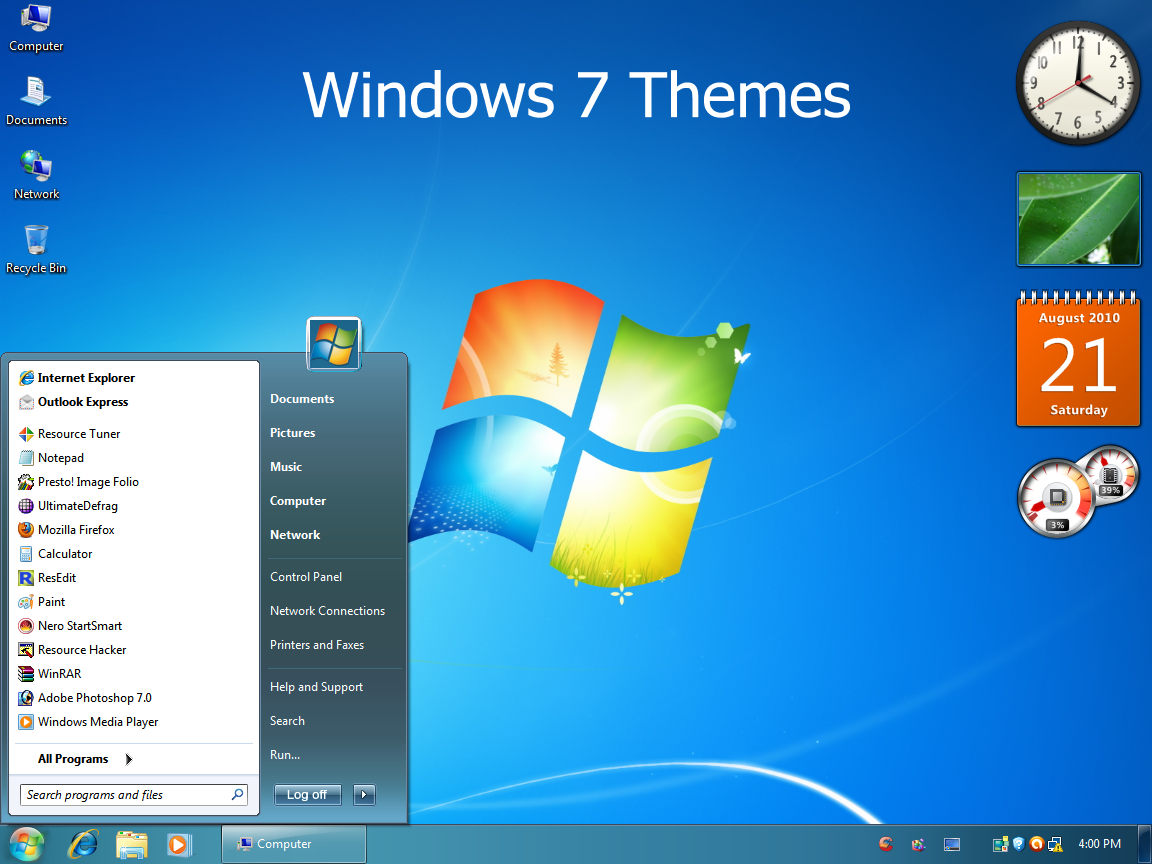Open the folder explorer taskbar icon
The height and width of the screenshot is (864, 1152).
(x=132, y=844)
